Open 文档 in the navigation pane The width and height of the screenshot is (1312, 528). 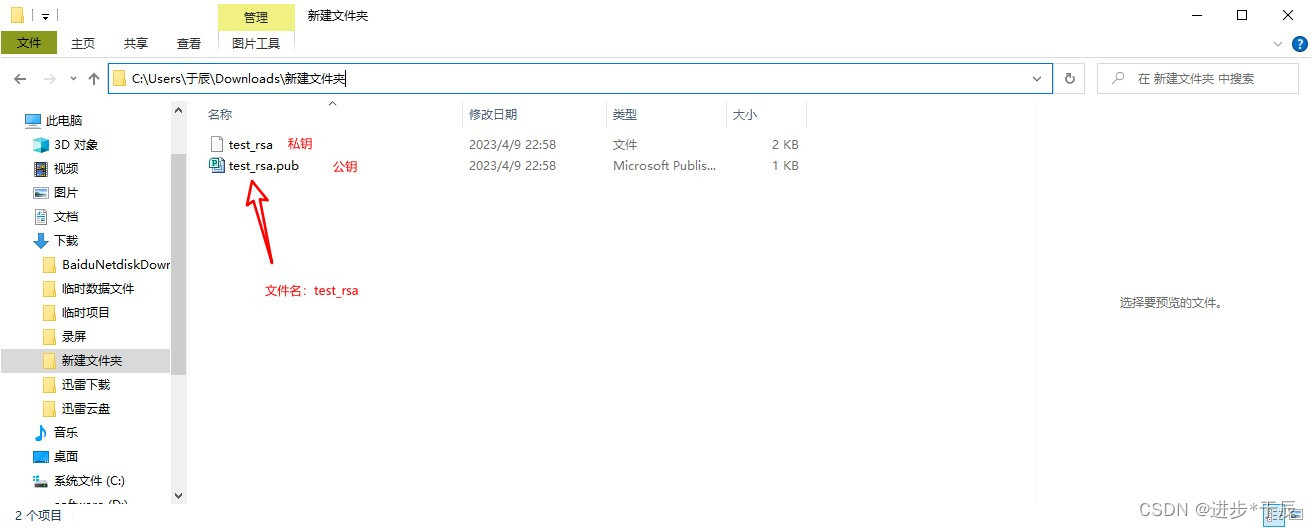click(x=66, y=217)
